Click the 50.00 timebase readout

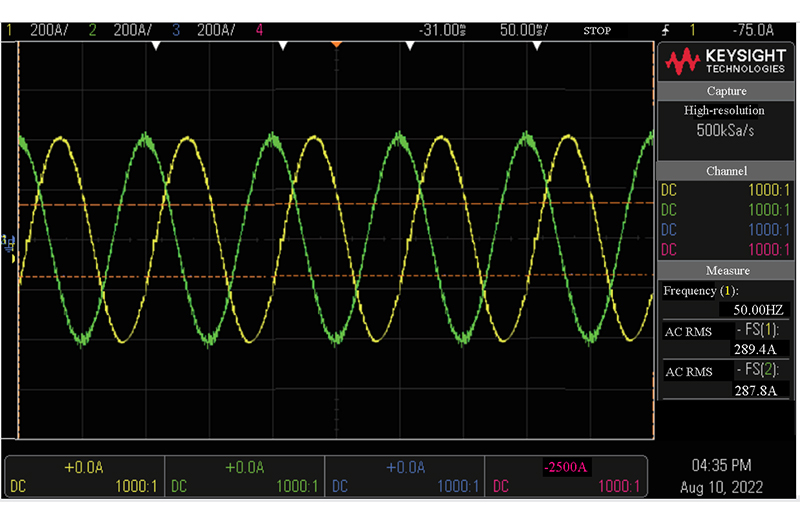tap(522, 30)
